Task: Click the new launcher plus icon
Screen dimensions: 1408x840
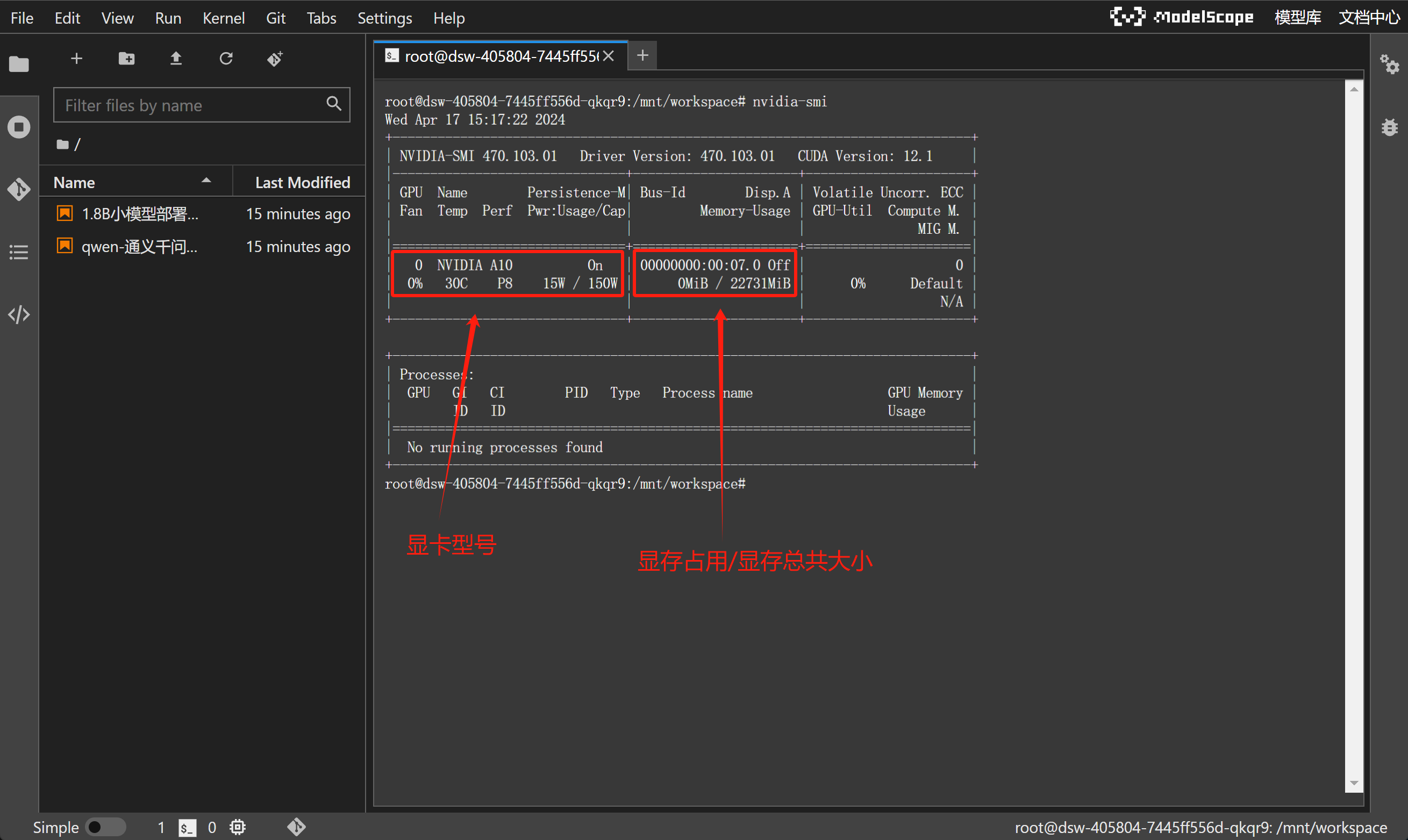Action: [x=76, y=58]
